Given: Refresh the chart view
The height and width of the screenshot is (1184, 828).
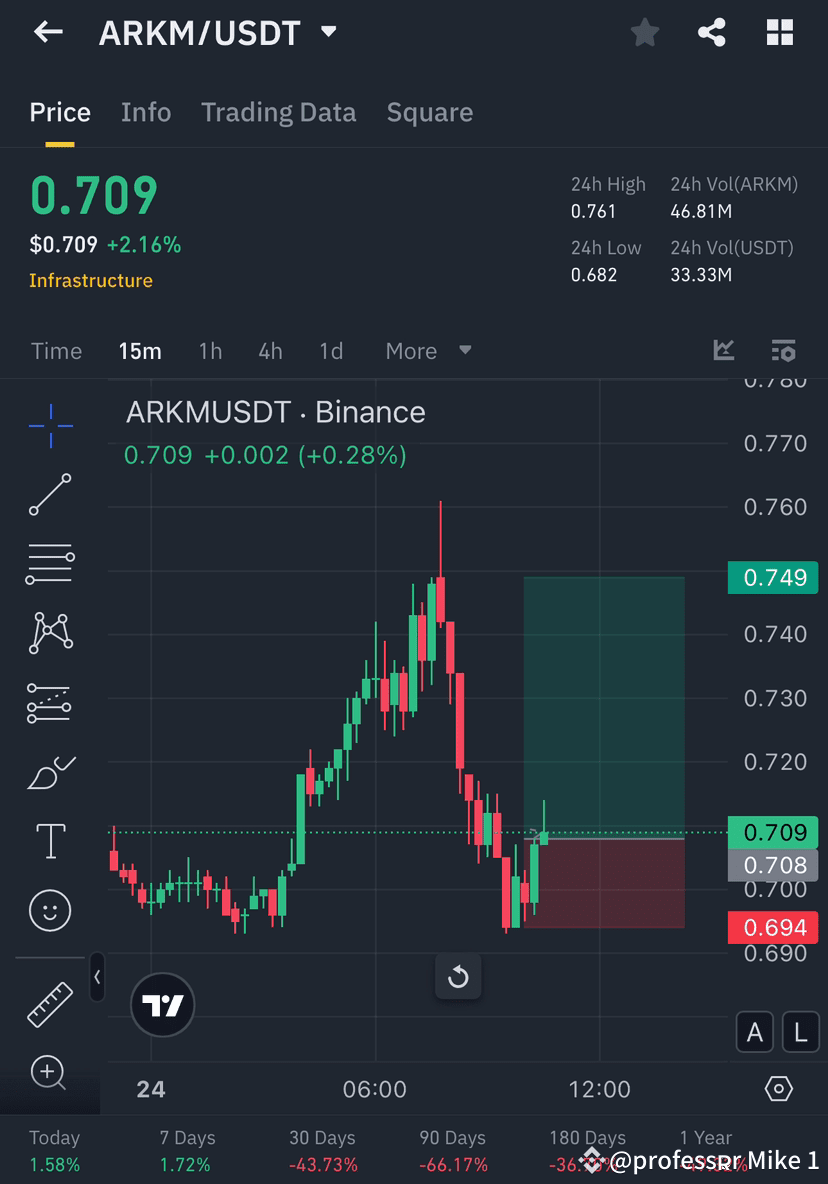Looking at the screenshot, I should click(458, 977).
